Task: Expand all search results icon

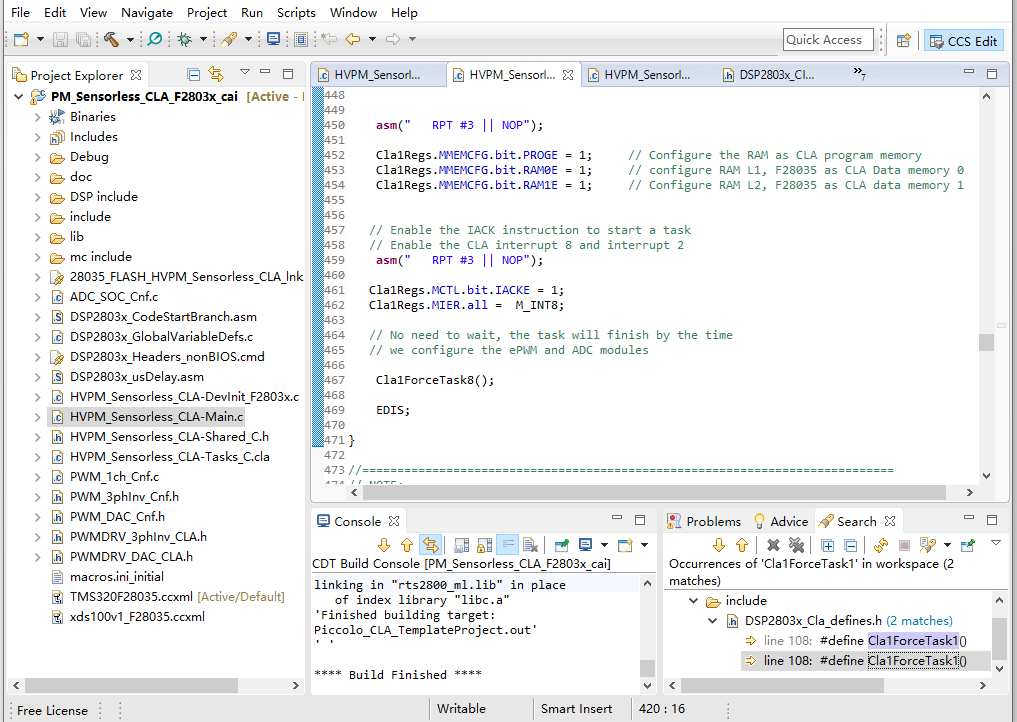Action: (827, 546)
